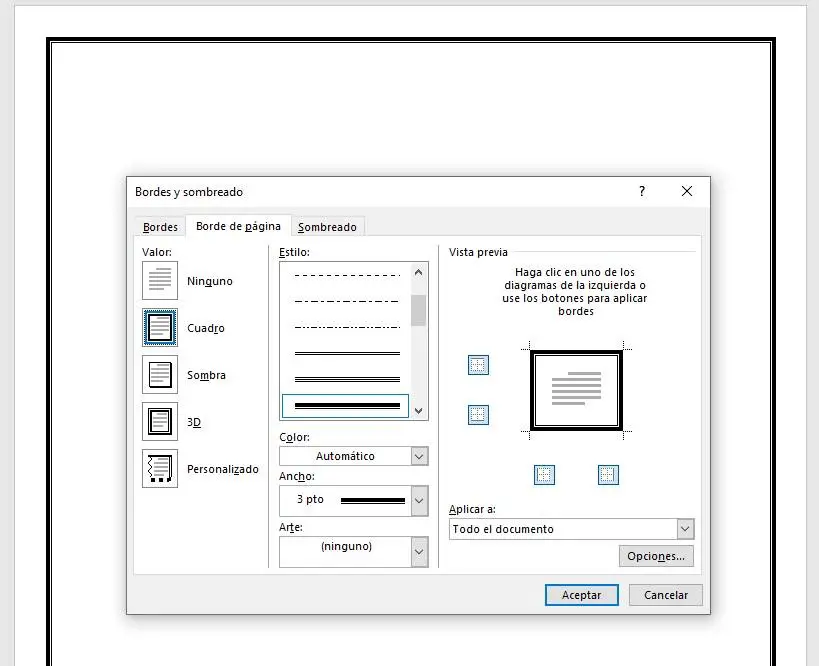
Task: Click the Opciones... button
Action: coord(656,556)
